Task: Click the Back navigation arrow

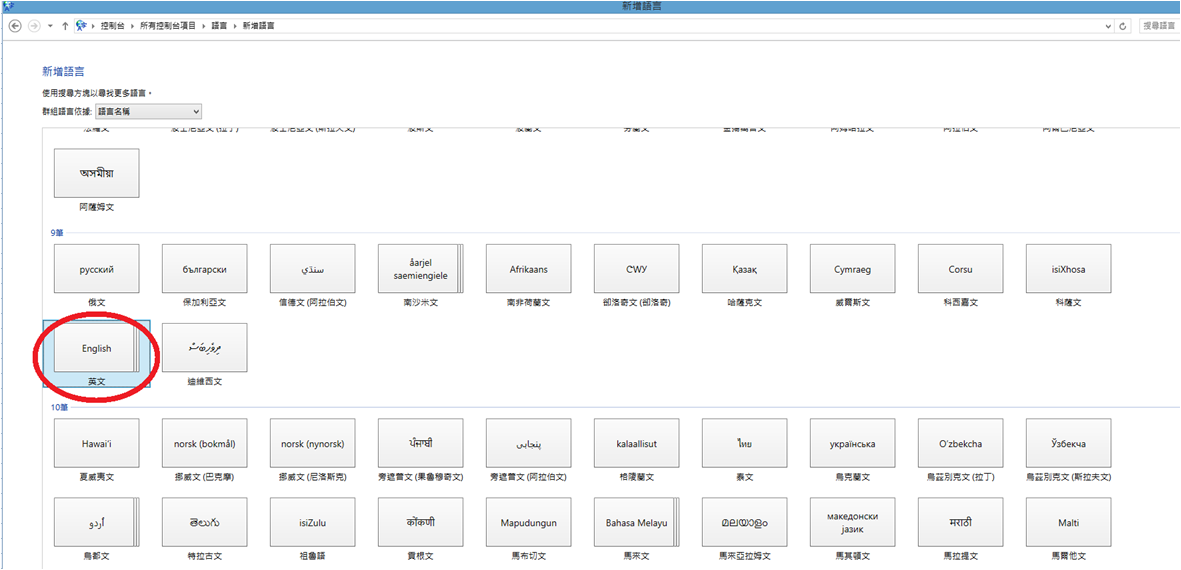Action: [x=14, y=25]
